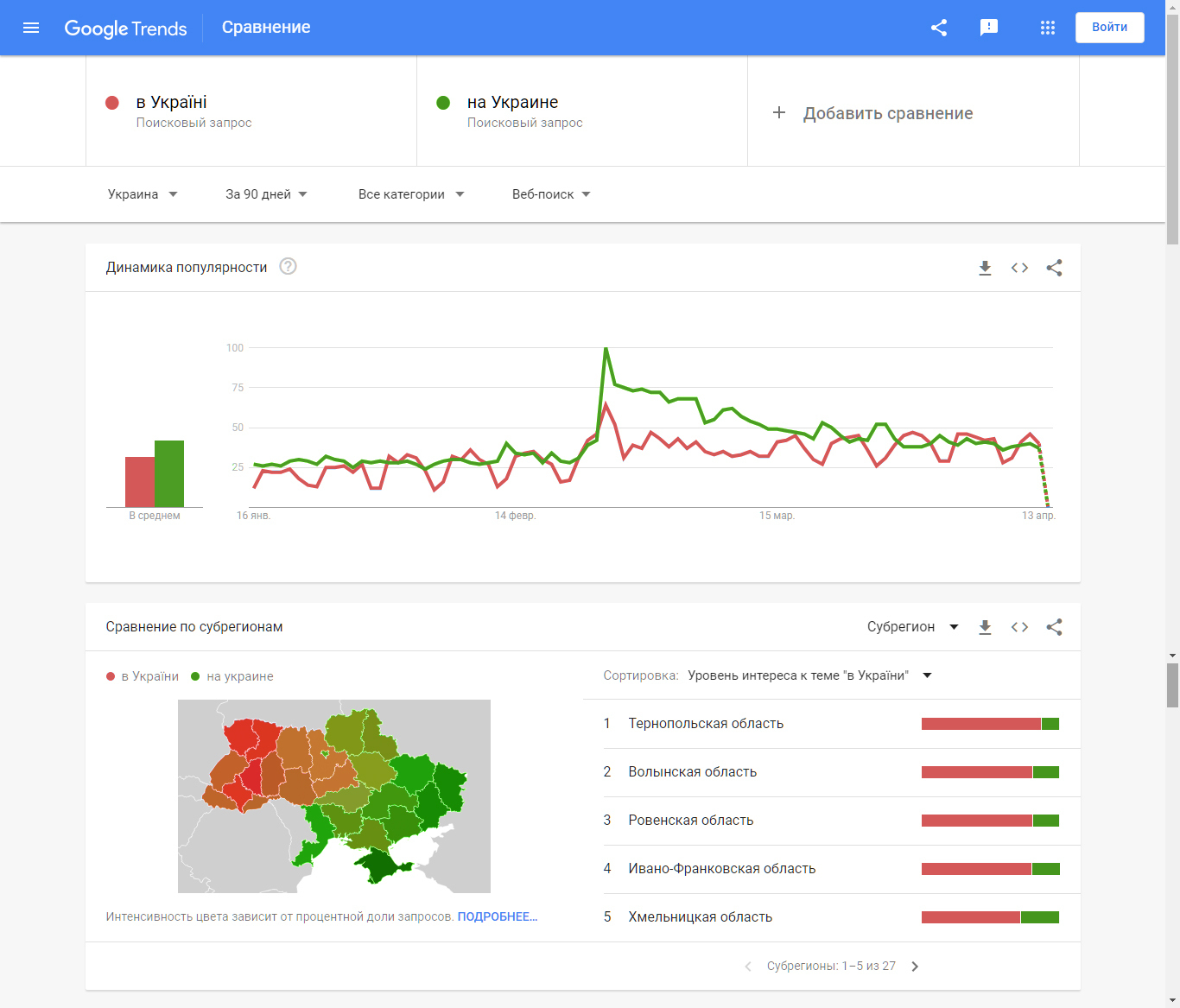The width and height of the screenshot is (1180, 1008).
Task: Click the help icon beside Динамика популярности
Action: [x=289, y=267]
